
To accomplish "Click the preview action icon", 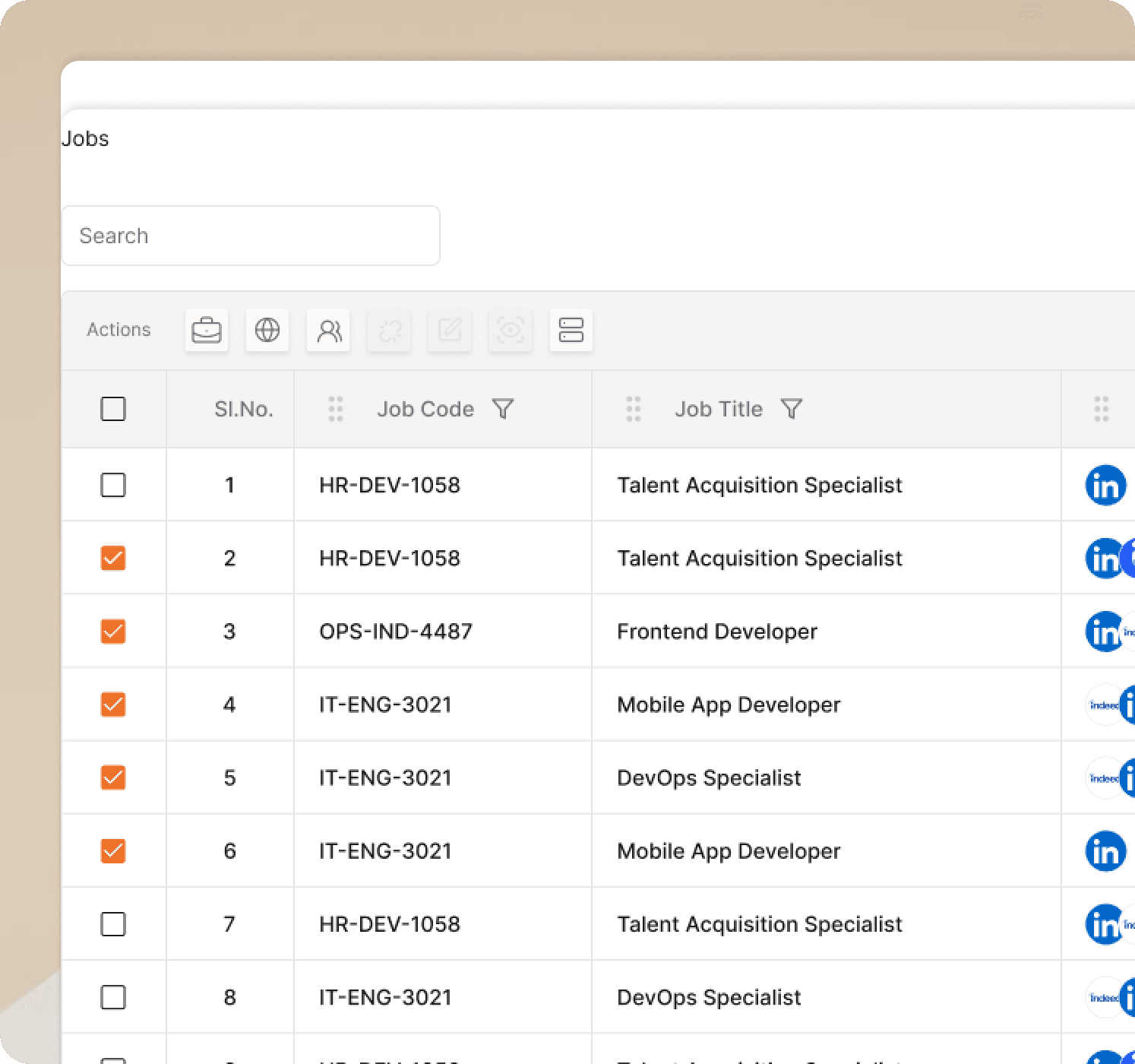I will [510, 330].
